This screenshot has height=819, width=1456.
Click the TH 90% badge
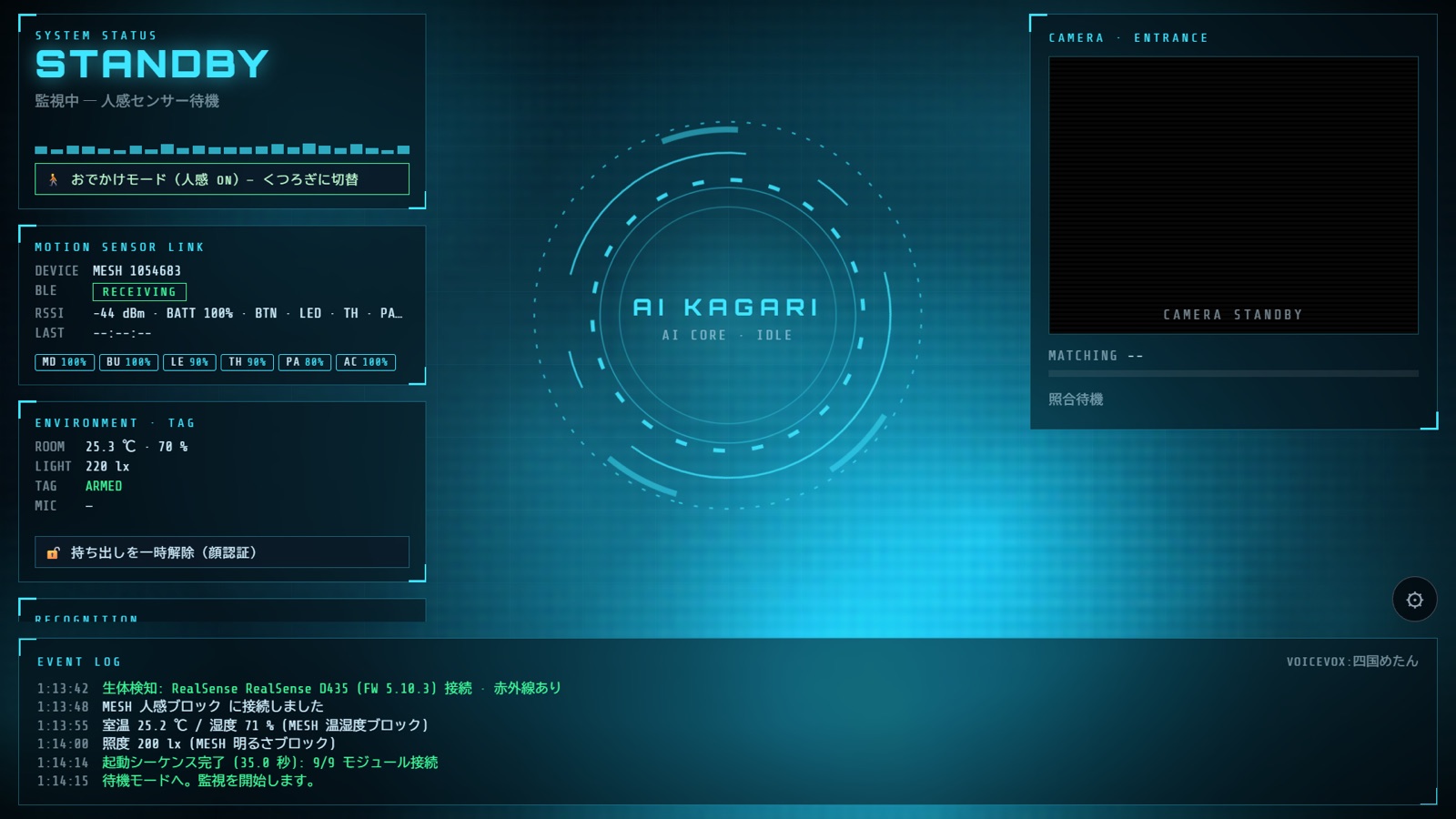coord(248,362)
